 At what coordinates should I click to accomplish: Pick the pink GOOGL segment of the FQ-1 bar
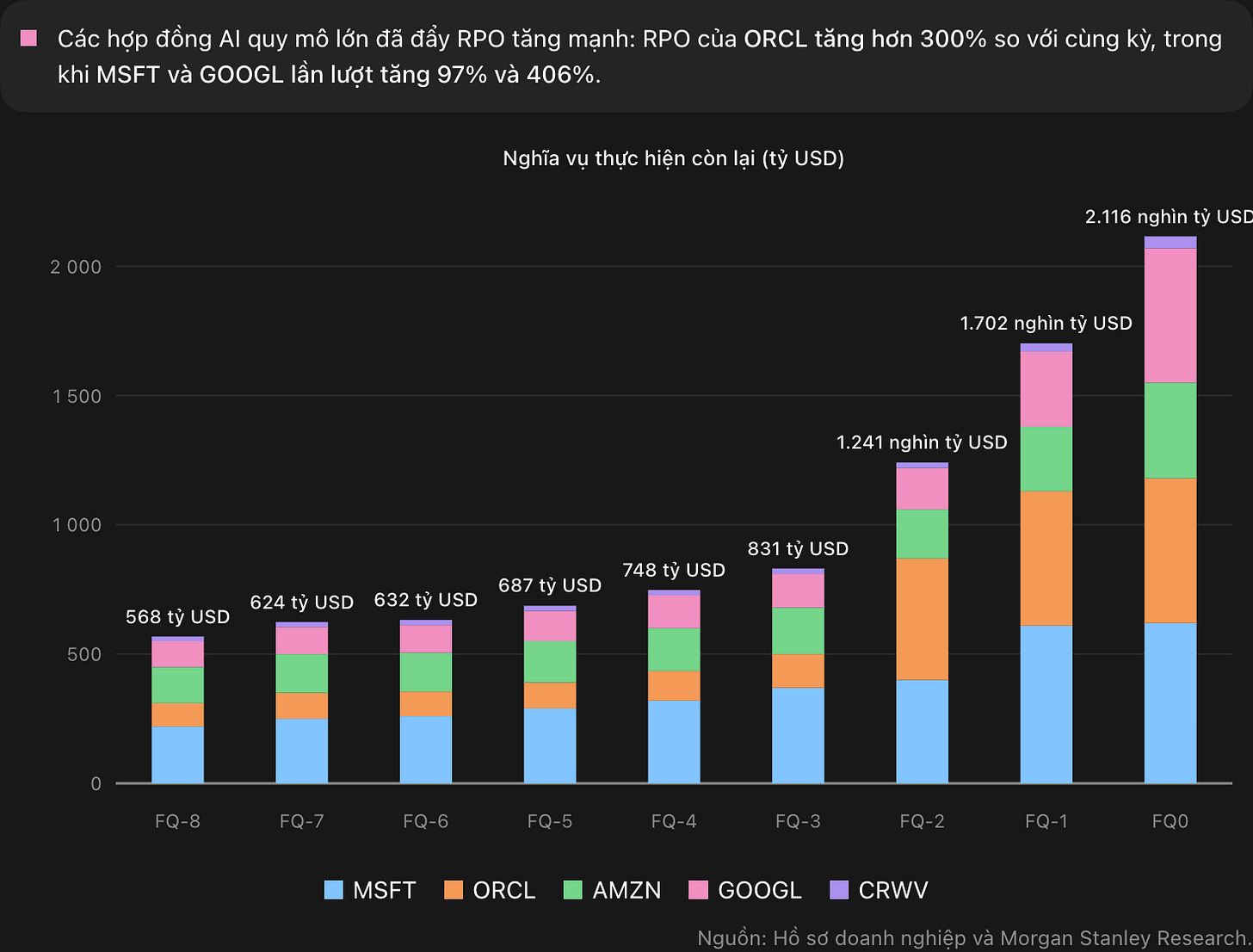1046,389
